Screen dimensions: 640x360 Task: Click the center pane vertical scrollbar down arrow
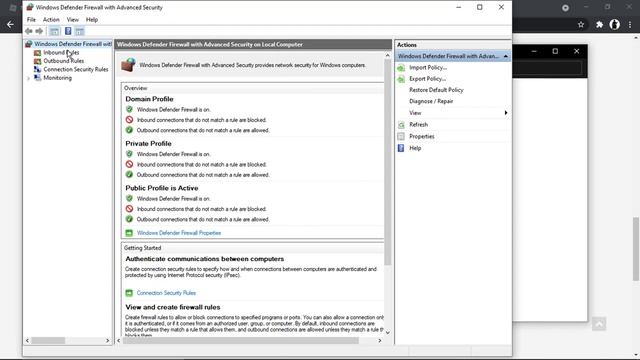(387, 332)
